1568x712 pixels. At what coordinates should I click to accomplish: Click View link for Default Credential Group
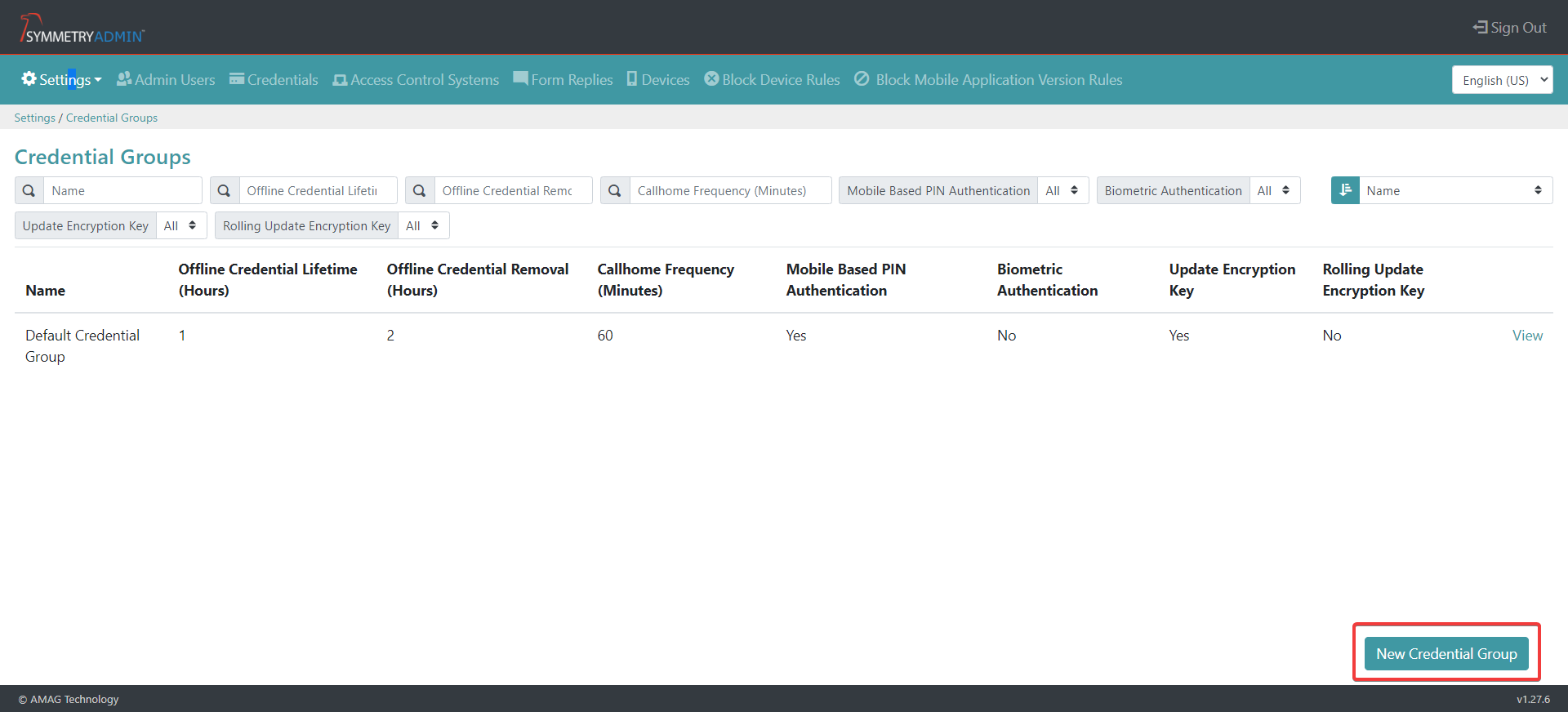click(x=1527, y=336)
